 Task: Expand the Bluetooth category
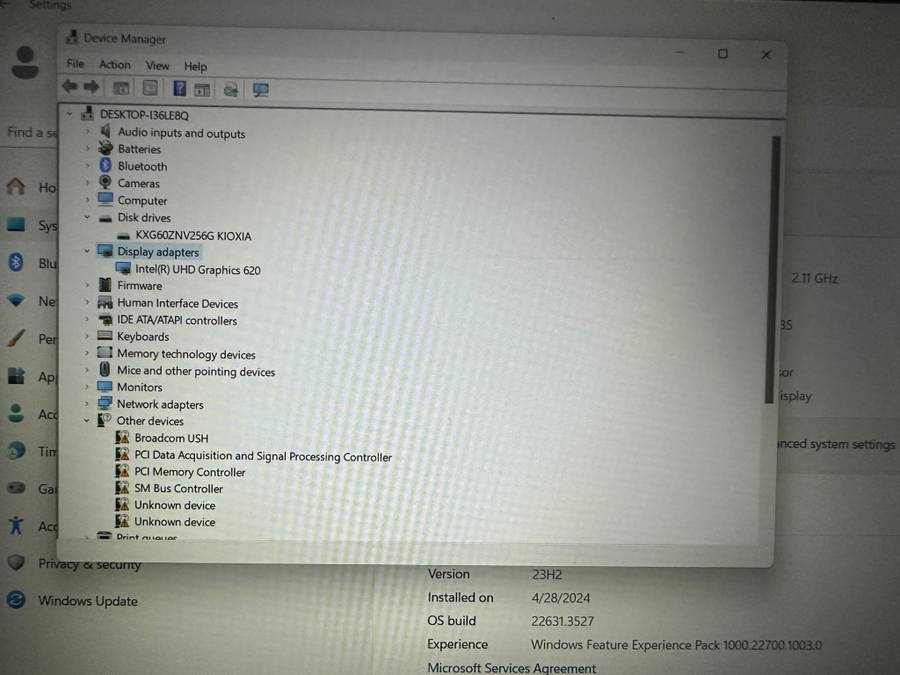(88, 166)
